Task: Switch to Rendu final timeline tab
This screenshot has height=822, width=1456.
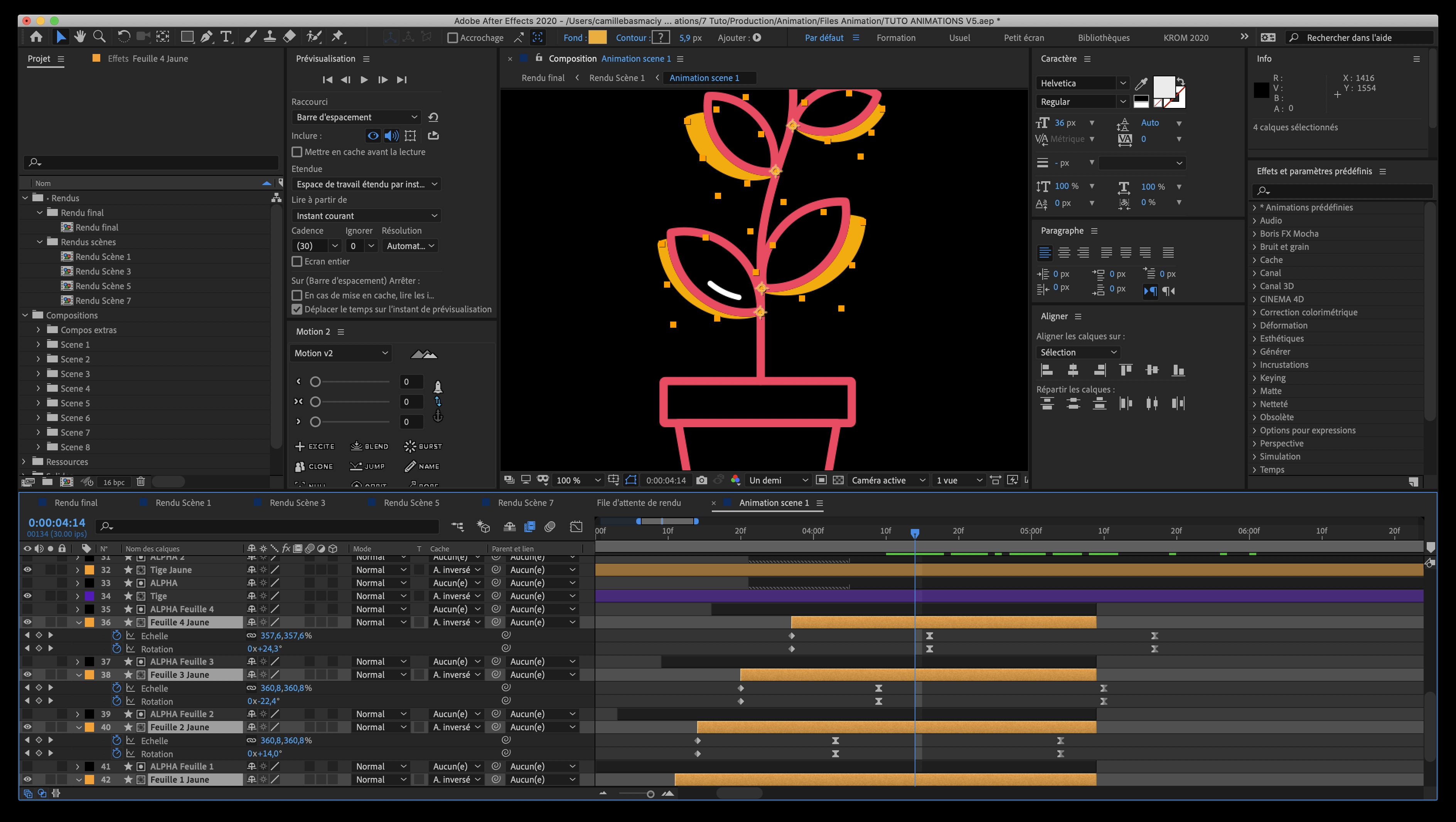Action: pos(76,503)
